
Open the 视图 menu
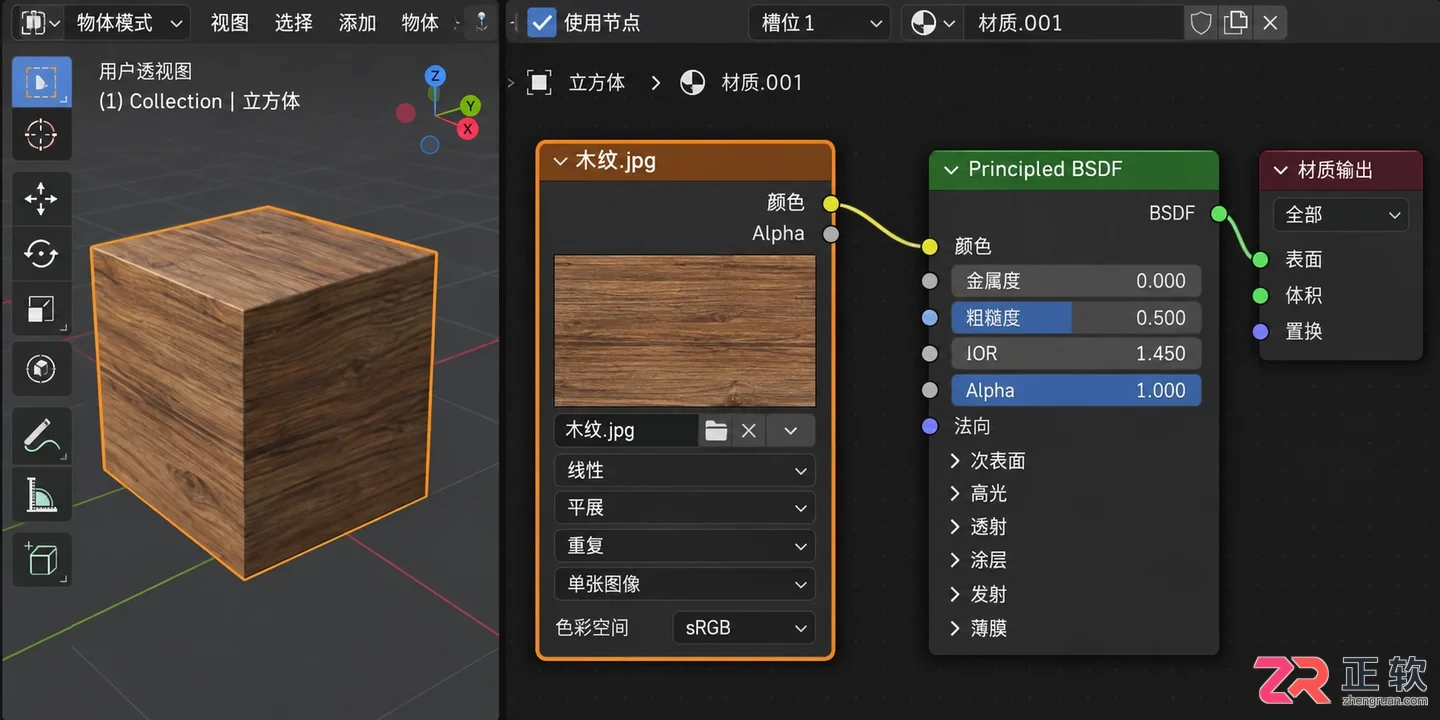(x=230, y=22)
